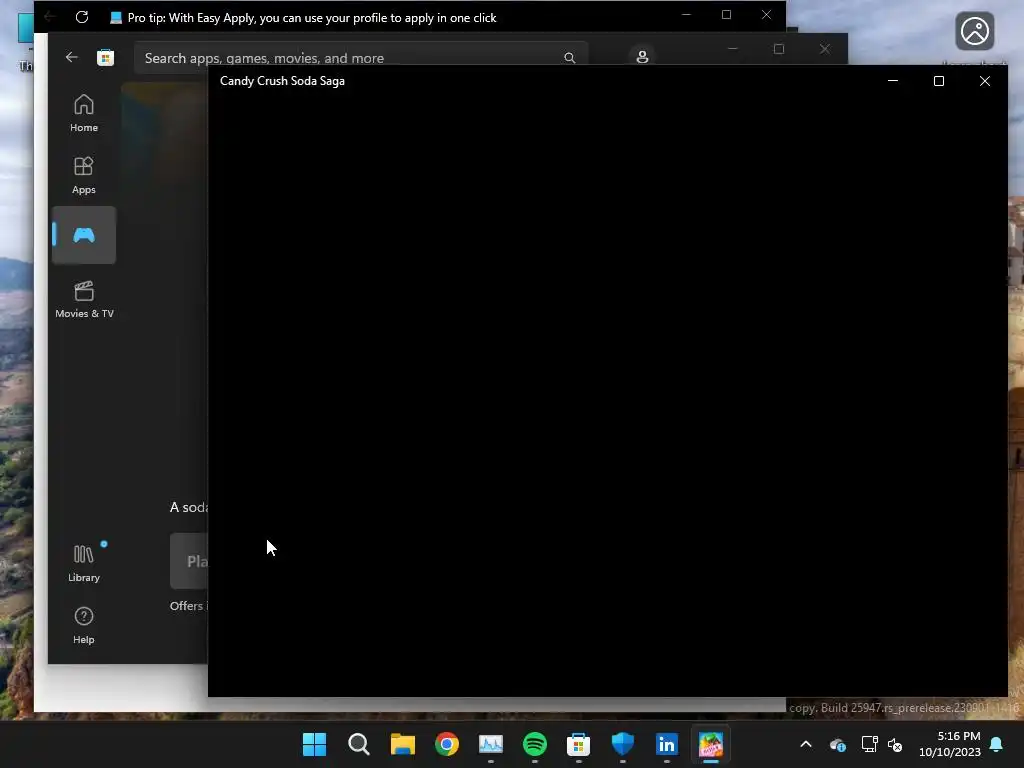
Task: Reload the page in the browser window
Action: pos(82,17)
